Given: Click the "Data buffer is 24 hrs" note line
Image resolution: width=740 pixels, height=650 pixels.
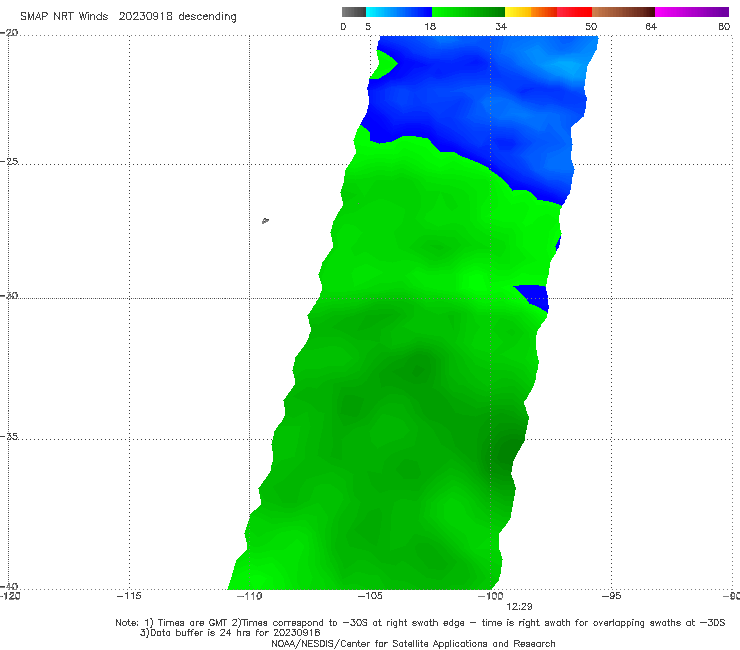Looking at the screenshot, I should click(x=230, y=633).
